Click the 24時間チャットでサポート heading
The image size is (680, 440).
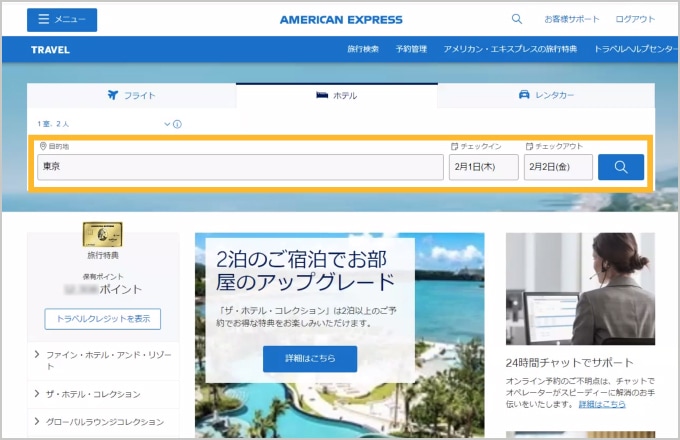[x=569, y=362]
